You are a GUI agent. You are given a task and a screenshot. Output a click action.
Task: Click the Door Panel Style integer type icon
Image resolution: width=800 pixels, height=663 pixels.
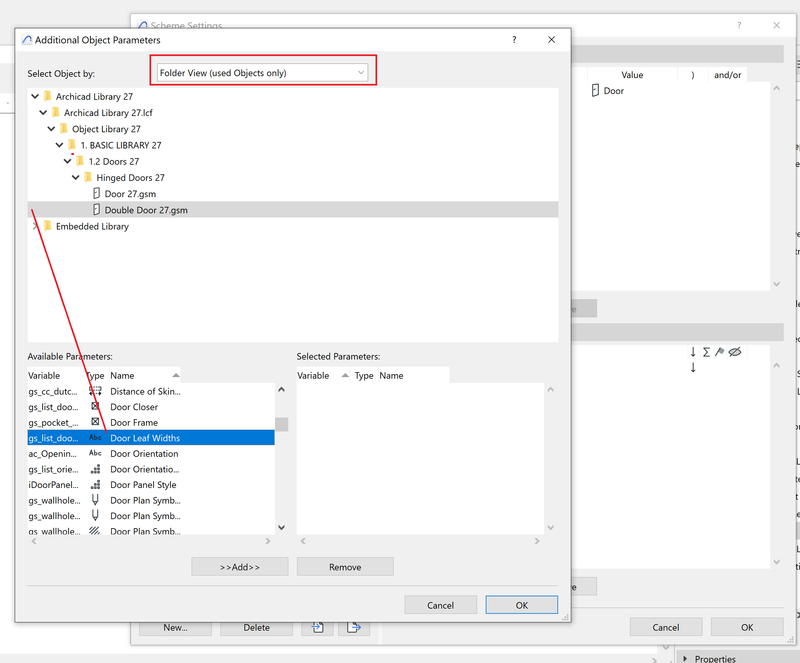pos(95,484)
